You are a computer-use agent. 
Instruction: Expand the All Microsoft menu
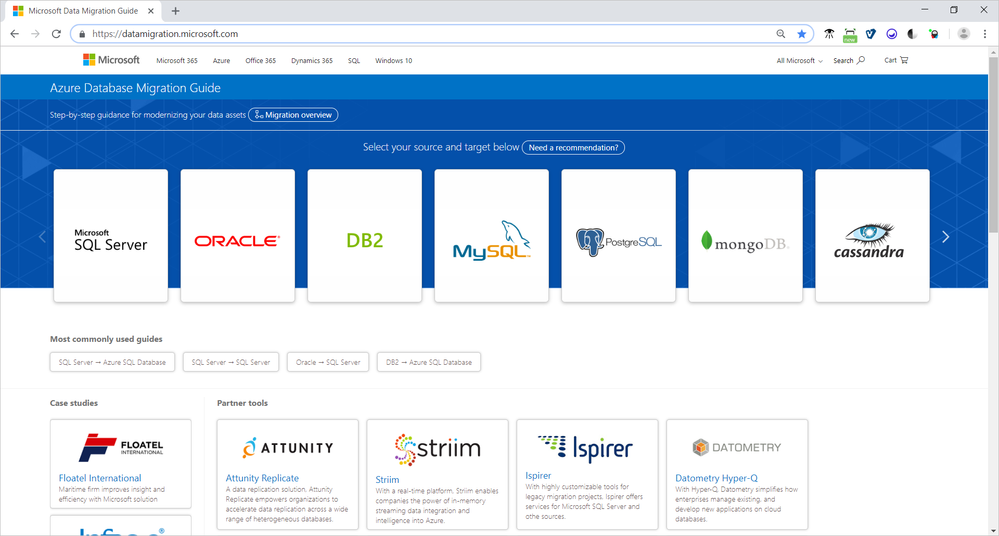pos(799,61)
